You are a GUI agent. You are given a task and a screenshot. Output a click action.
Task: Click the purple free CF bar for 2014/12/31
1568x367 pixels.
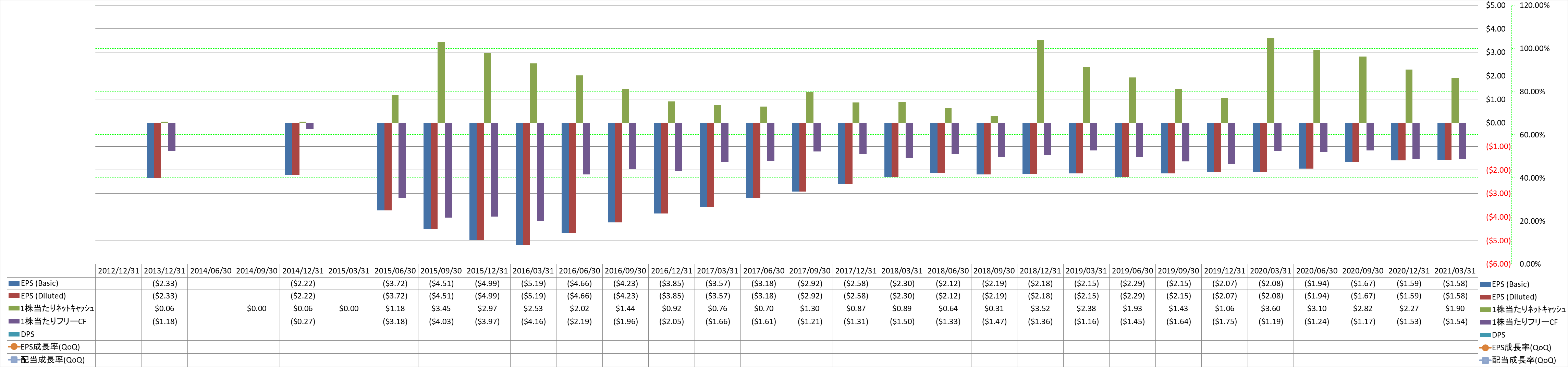pyautogui.click(x=310, y=126)
